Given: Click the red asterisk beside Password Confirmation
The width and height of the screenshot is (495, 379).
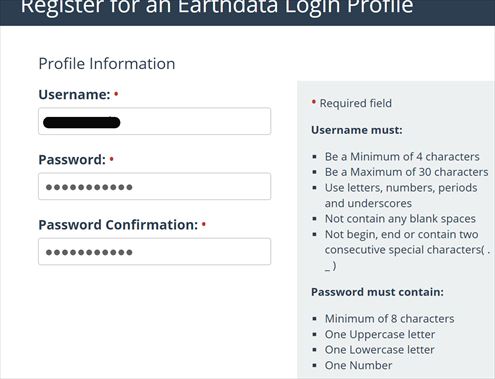Looking at the screenshot, I should click(x=204, y=224).
